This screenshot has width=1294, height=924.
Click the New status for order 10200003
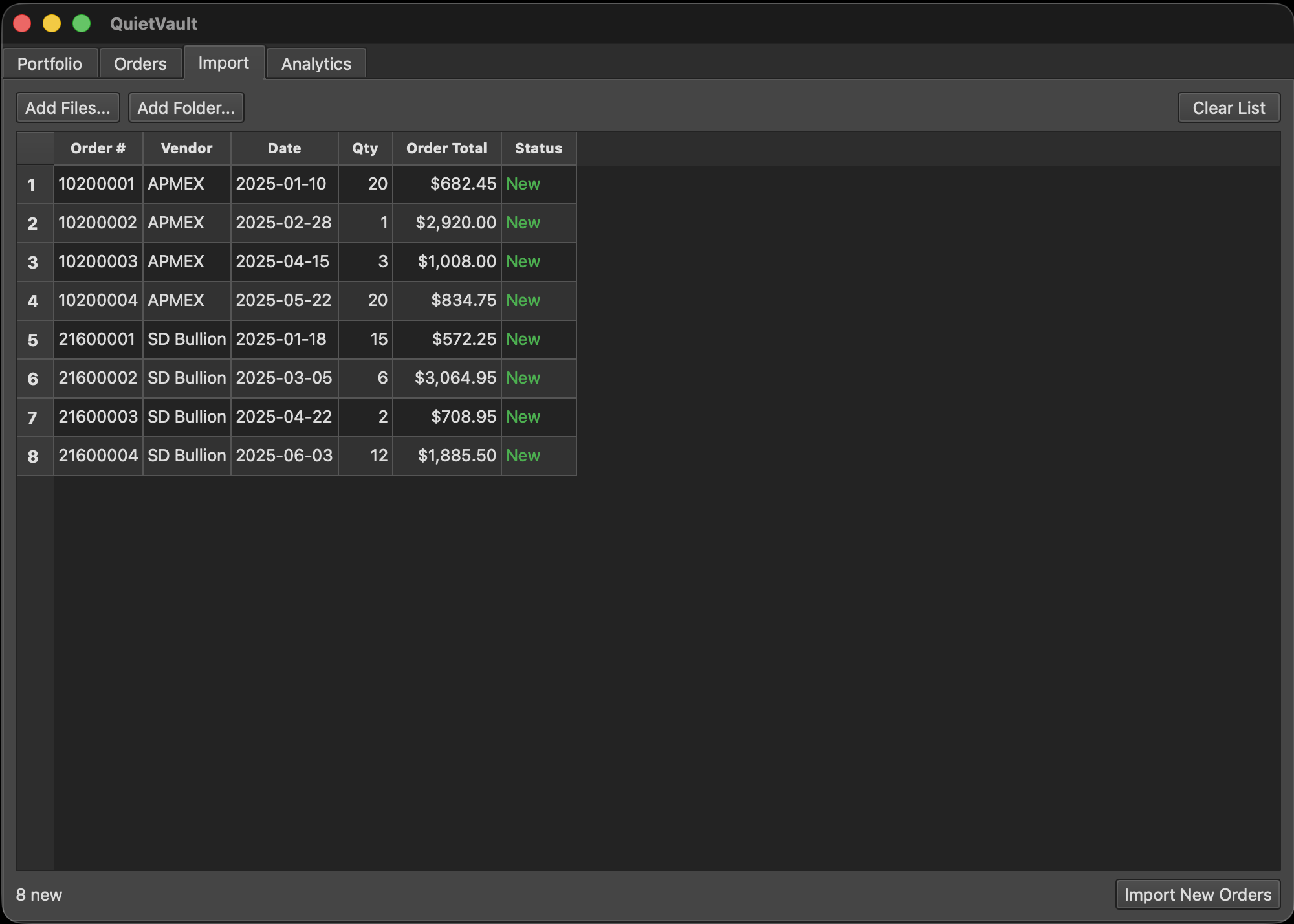tap(539, 262)
